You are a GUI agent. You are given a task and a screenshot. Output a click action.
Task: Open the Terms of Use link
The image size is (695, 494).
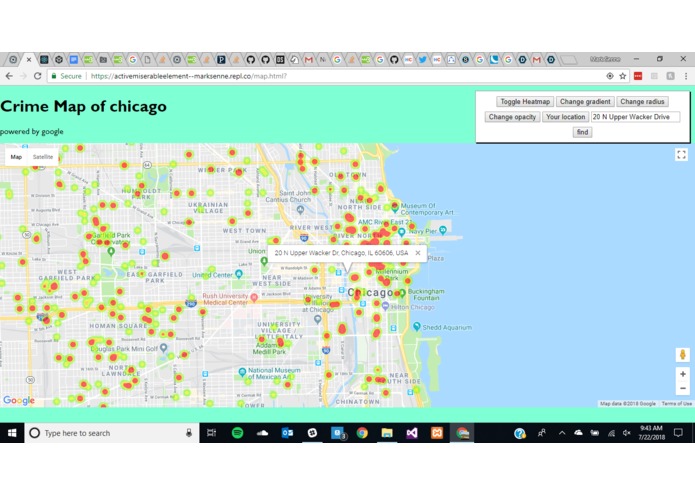point(676,404)
